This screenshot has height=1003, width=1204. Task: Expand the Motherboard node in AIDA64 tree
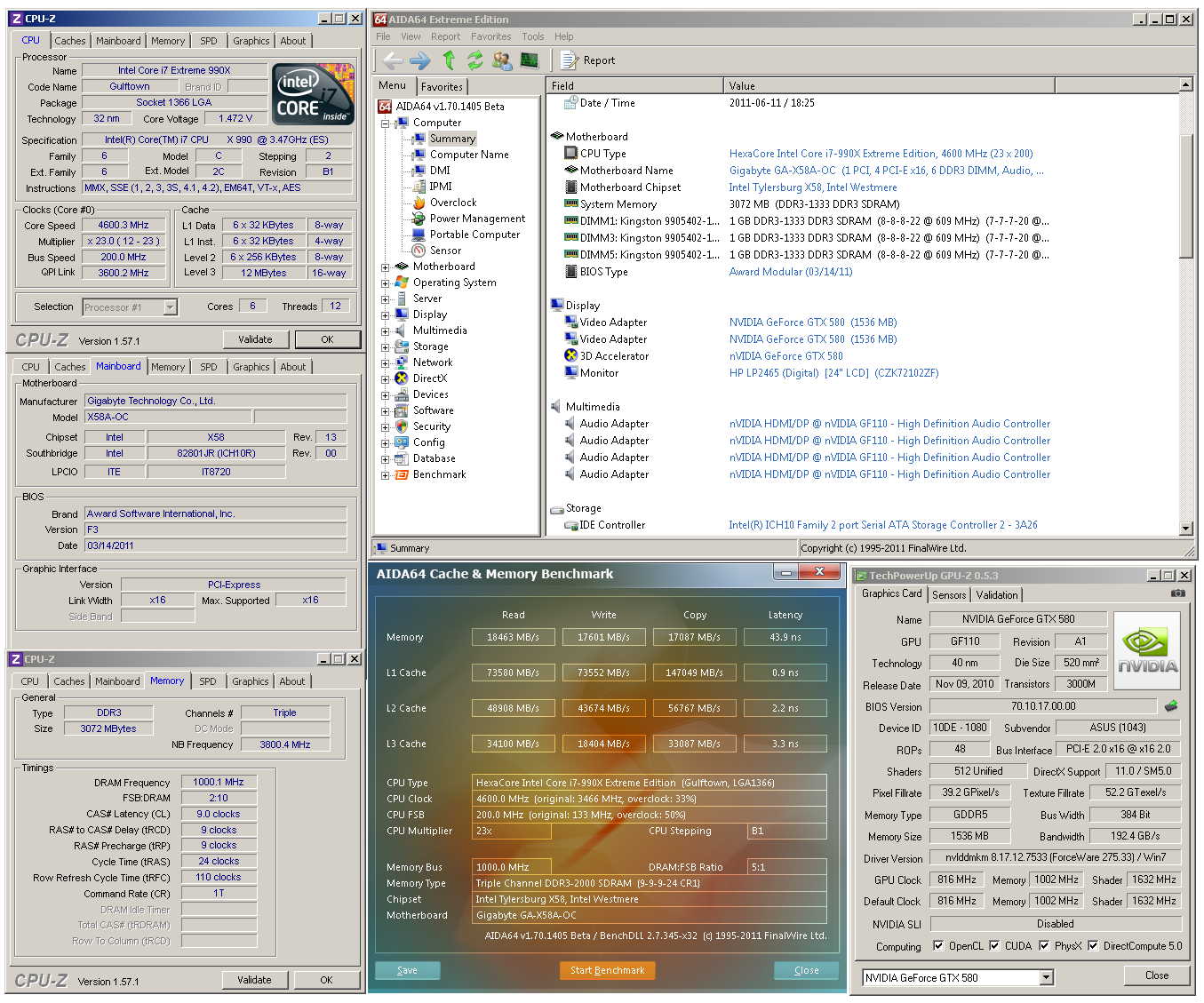[x=386, y=267]
